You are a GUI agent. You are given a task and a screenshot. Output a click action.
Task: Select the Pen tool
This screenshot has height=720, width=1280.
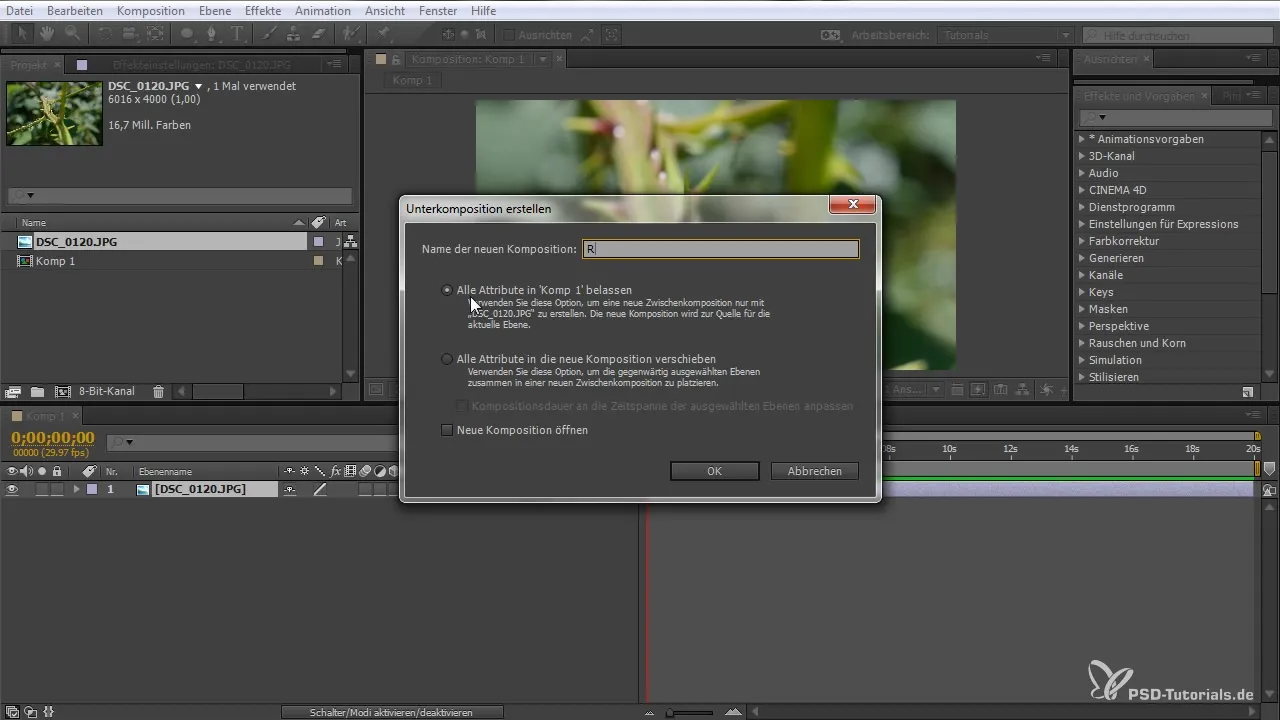[213, 34]
